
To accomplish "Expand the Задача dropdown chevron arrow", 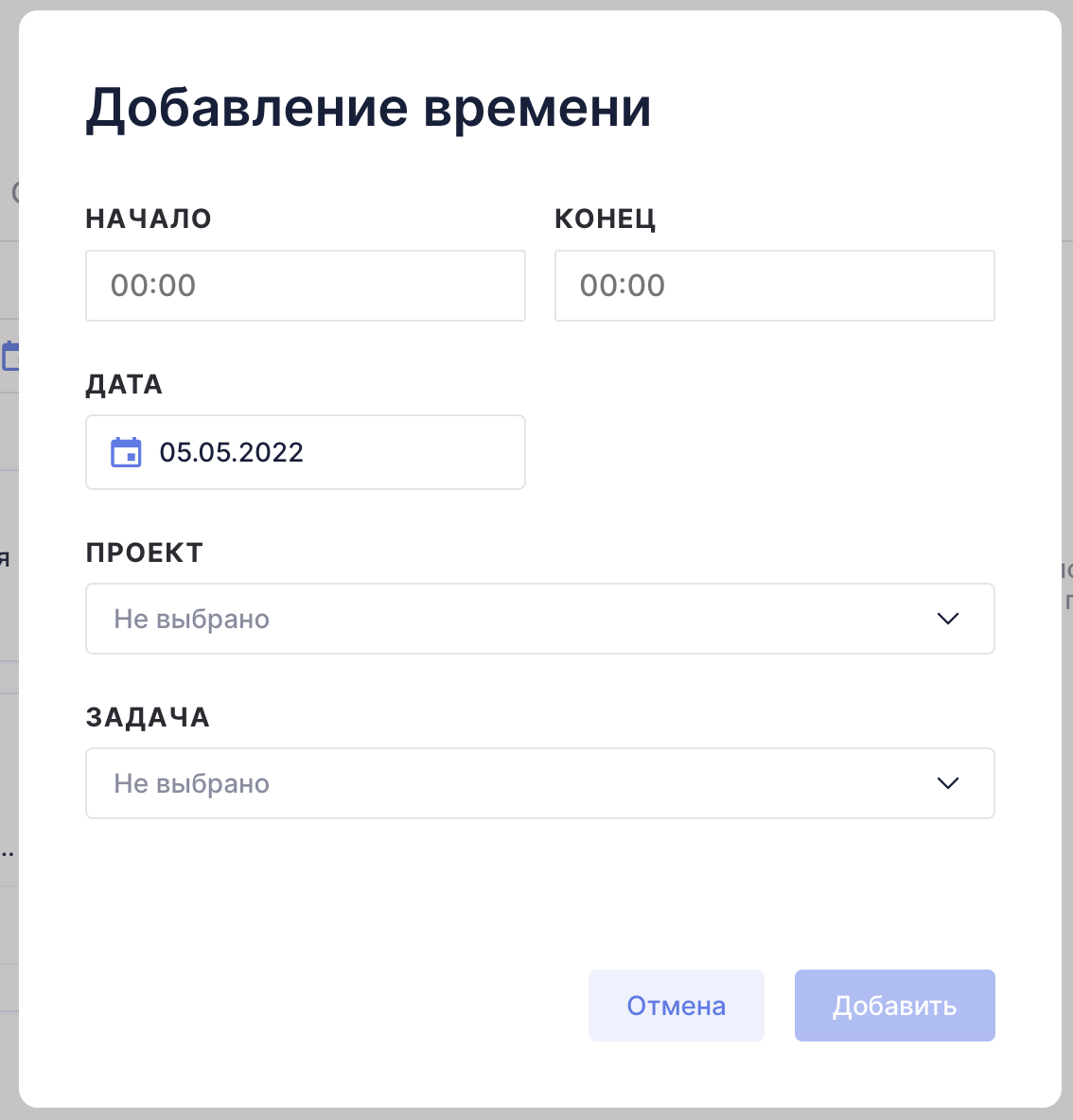I will tap(947, 783).
